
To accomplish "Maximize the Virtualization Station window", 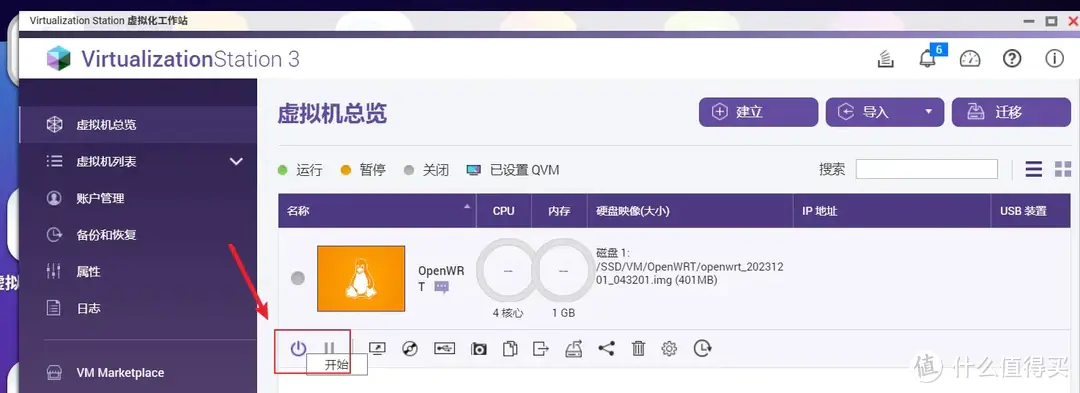I will point(1051,21).
